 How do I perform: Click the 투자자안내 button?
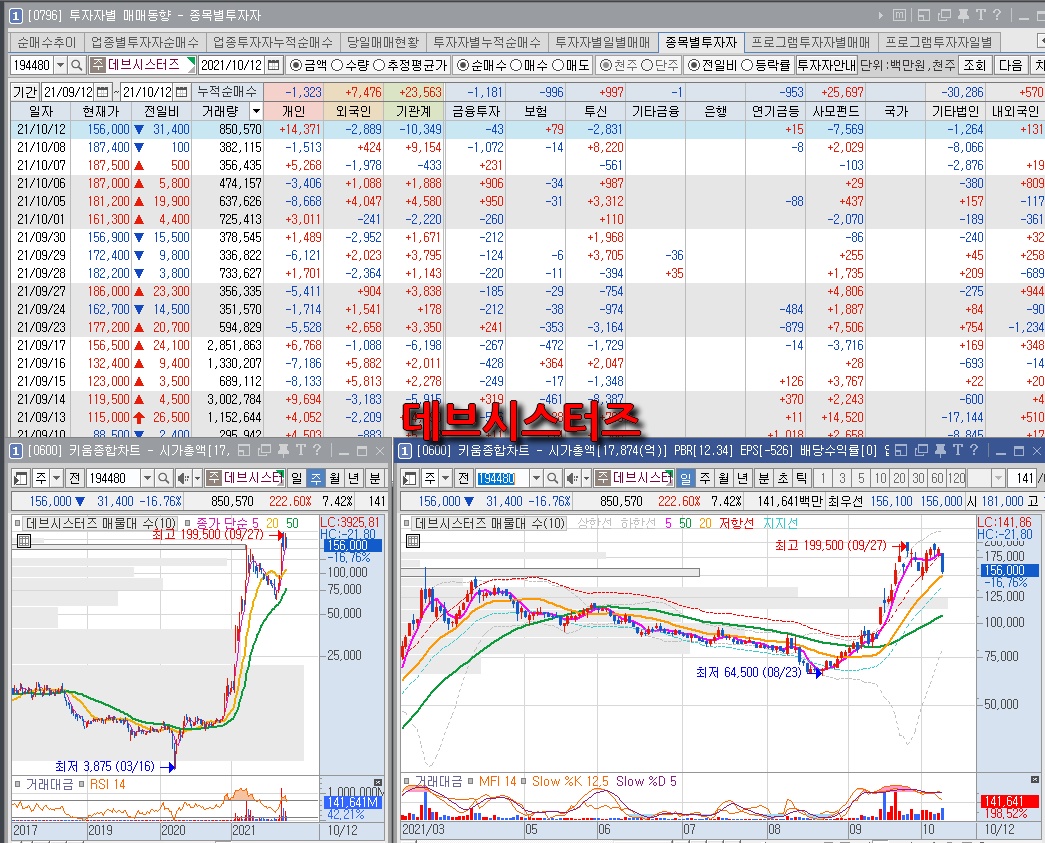pos(826,65)
